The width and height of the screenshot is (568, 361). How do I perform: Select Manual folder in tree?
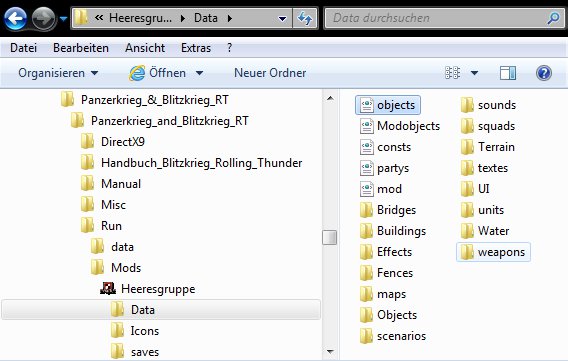coord(121,184)
